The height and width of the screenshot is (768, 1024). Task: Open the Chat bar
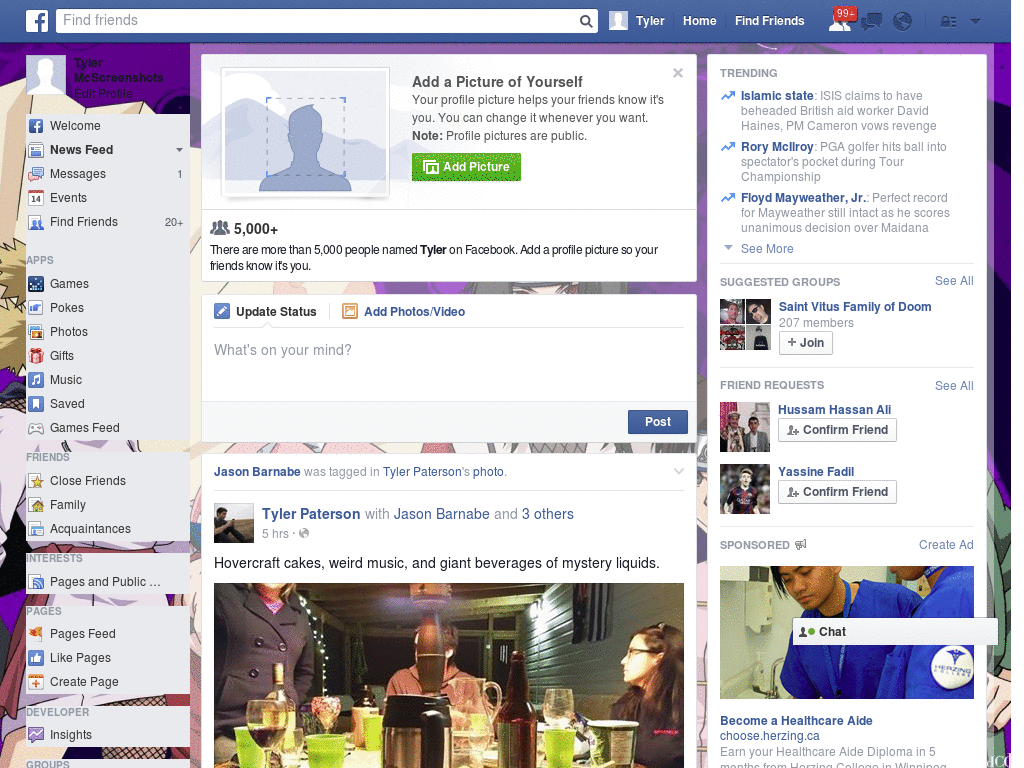pyautogui.click(x=895, y=632)
